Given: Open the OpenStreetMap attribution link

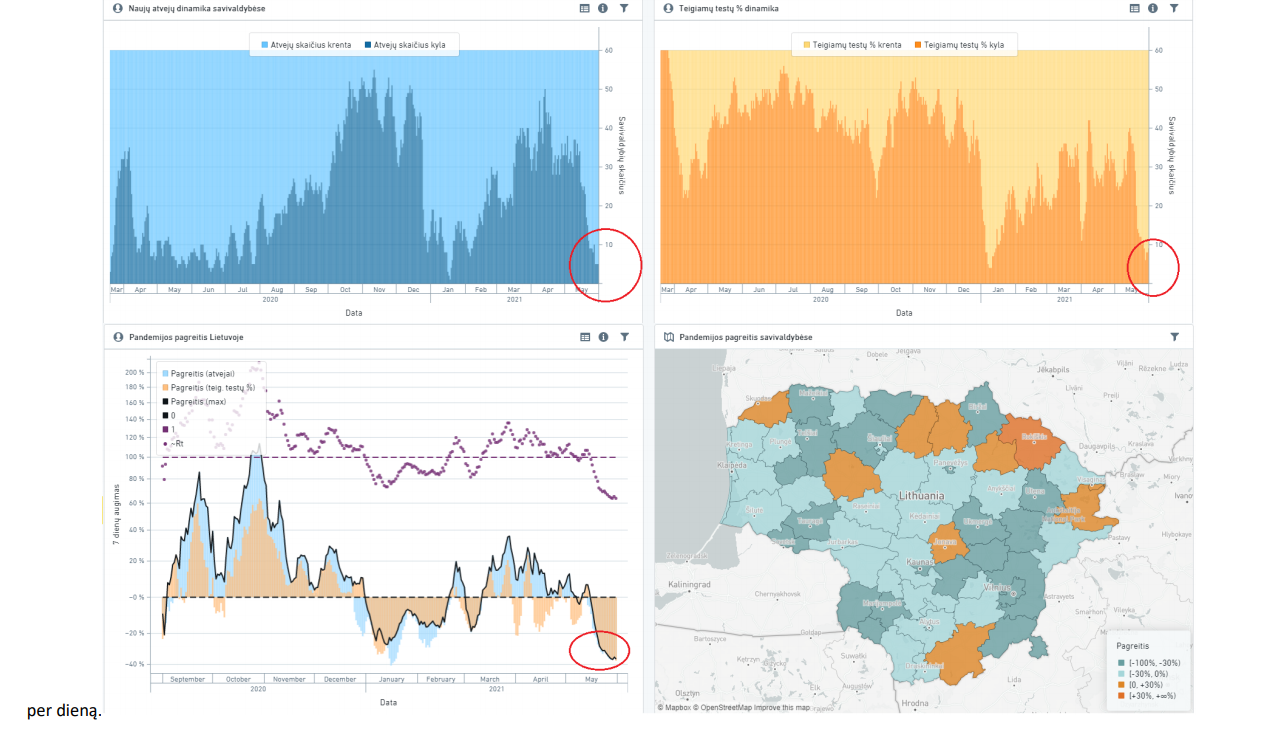Looking at the screenshot, I should click(724, 708).
